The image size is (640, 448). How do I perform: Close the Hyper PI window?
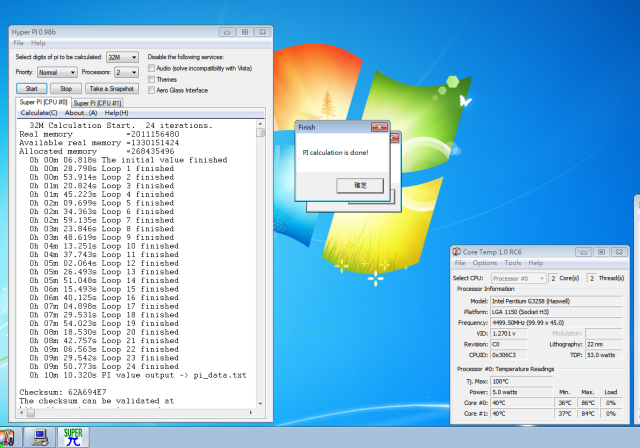[x=263, y=32]
